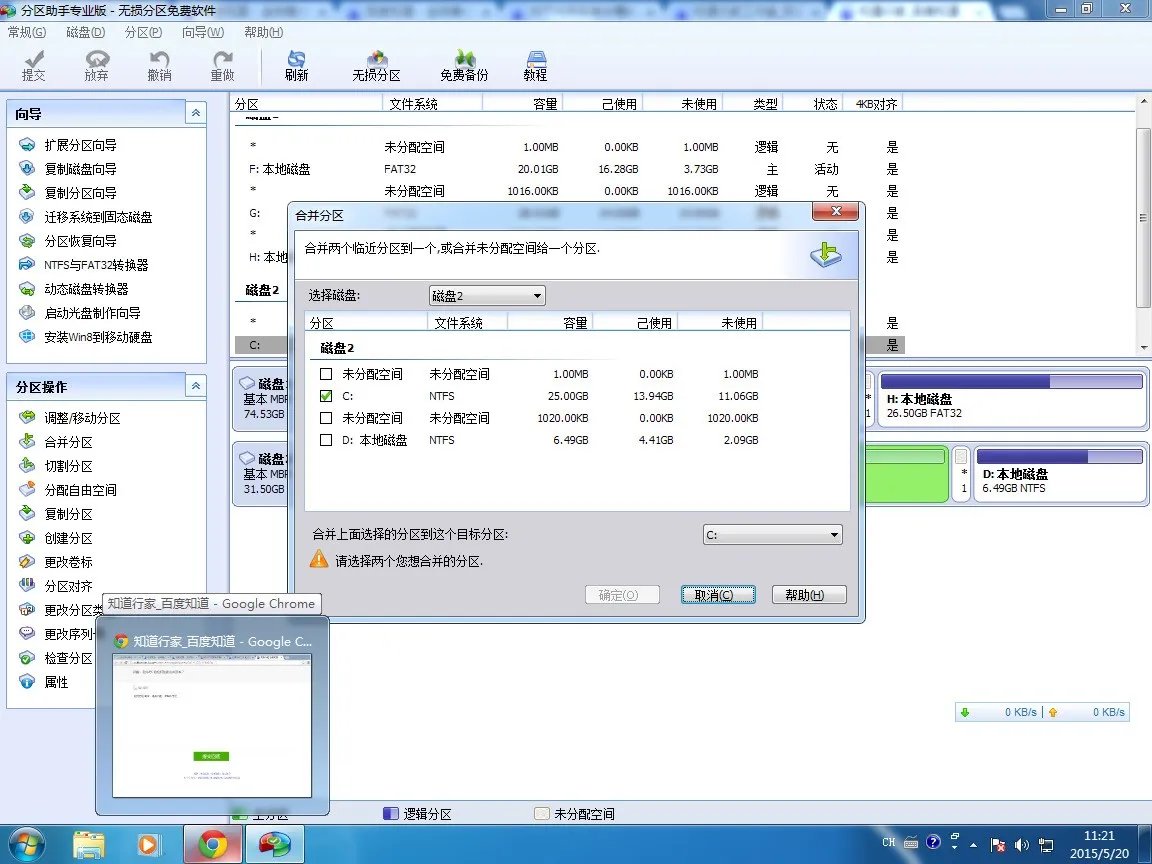Viewport: 1152px width, 864px height.
Task: Open the 分区(P) menu
Action: tap(143, 32)
